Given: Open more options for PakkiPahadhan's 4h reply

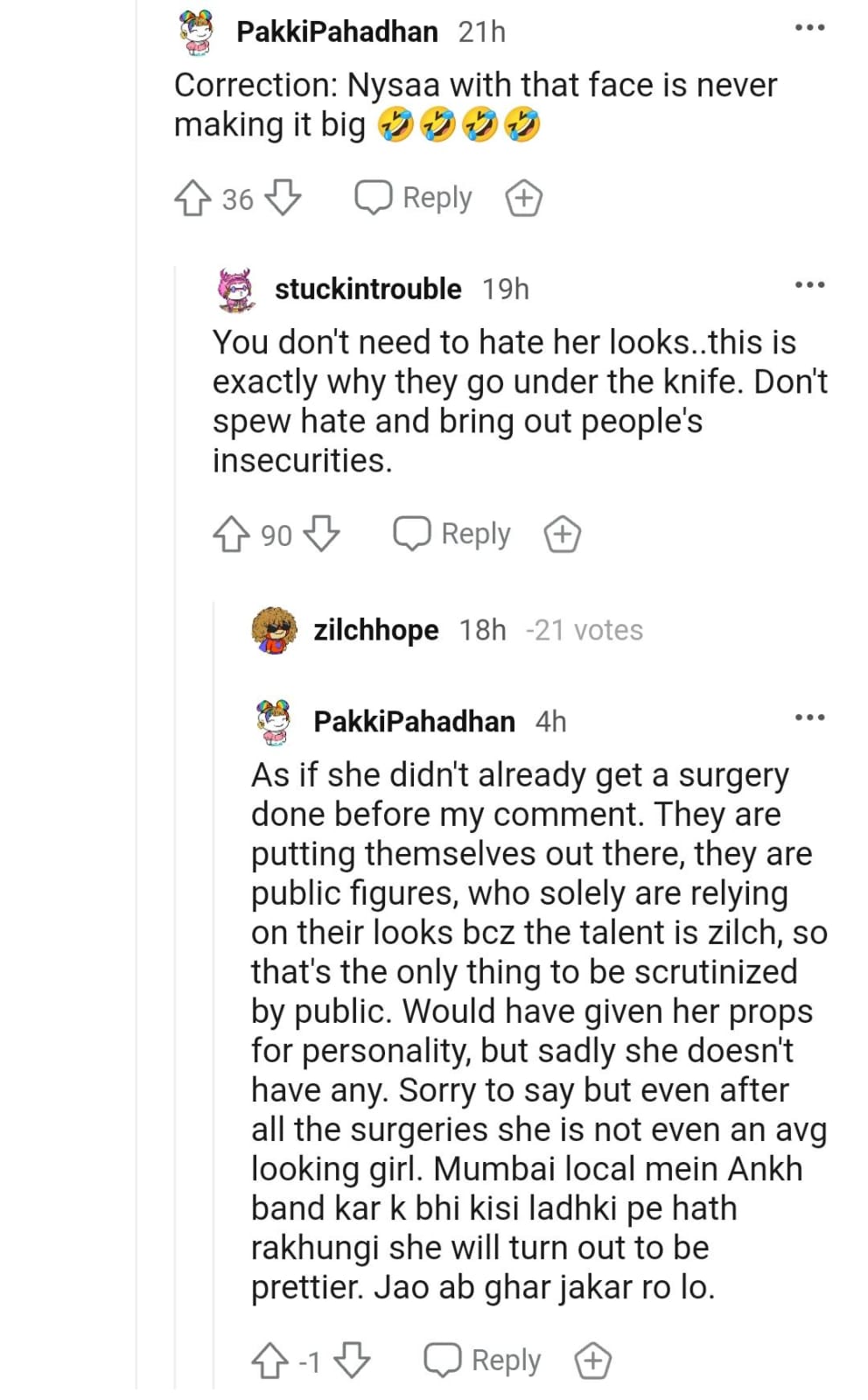Looking at the screenshot, I should [809, 718].
